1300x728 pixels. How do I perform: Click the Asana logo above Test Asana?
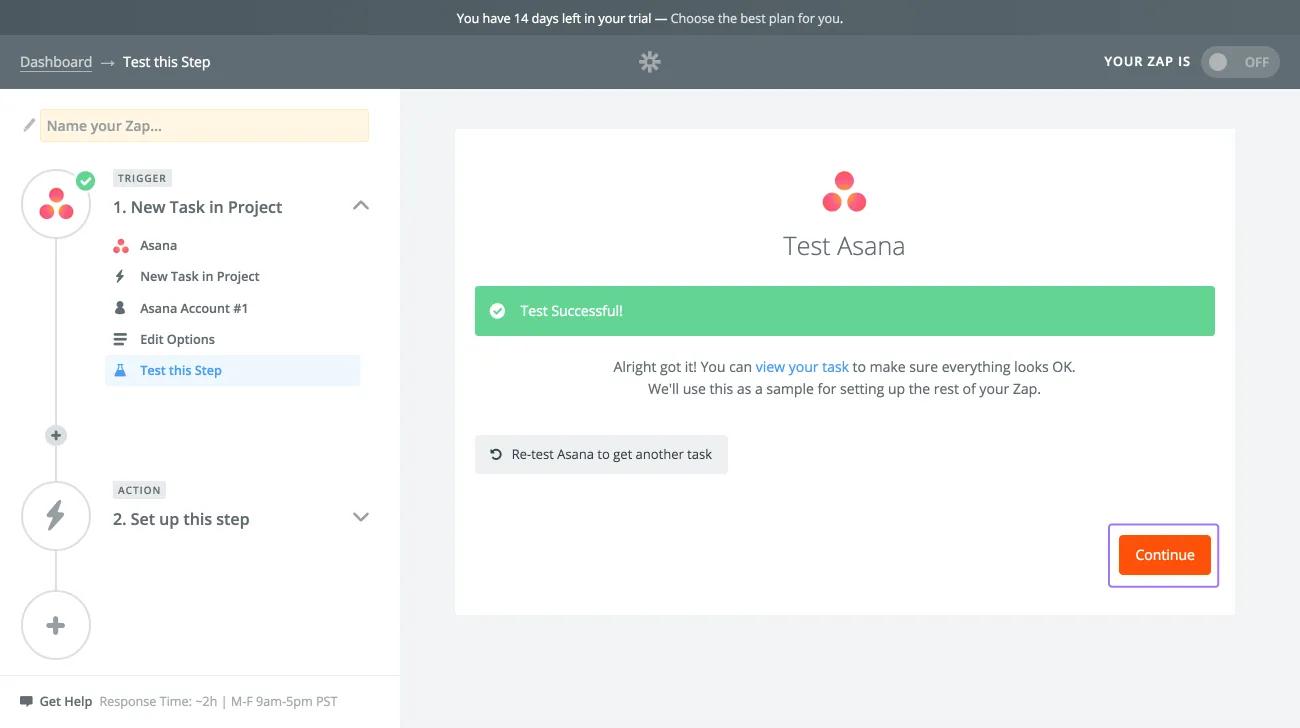(x=844, y=192)
